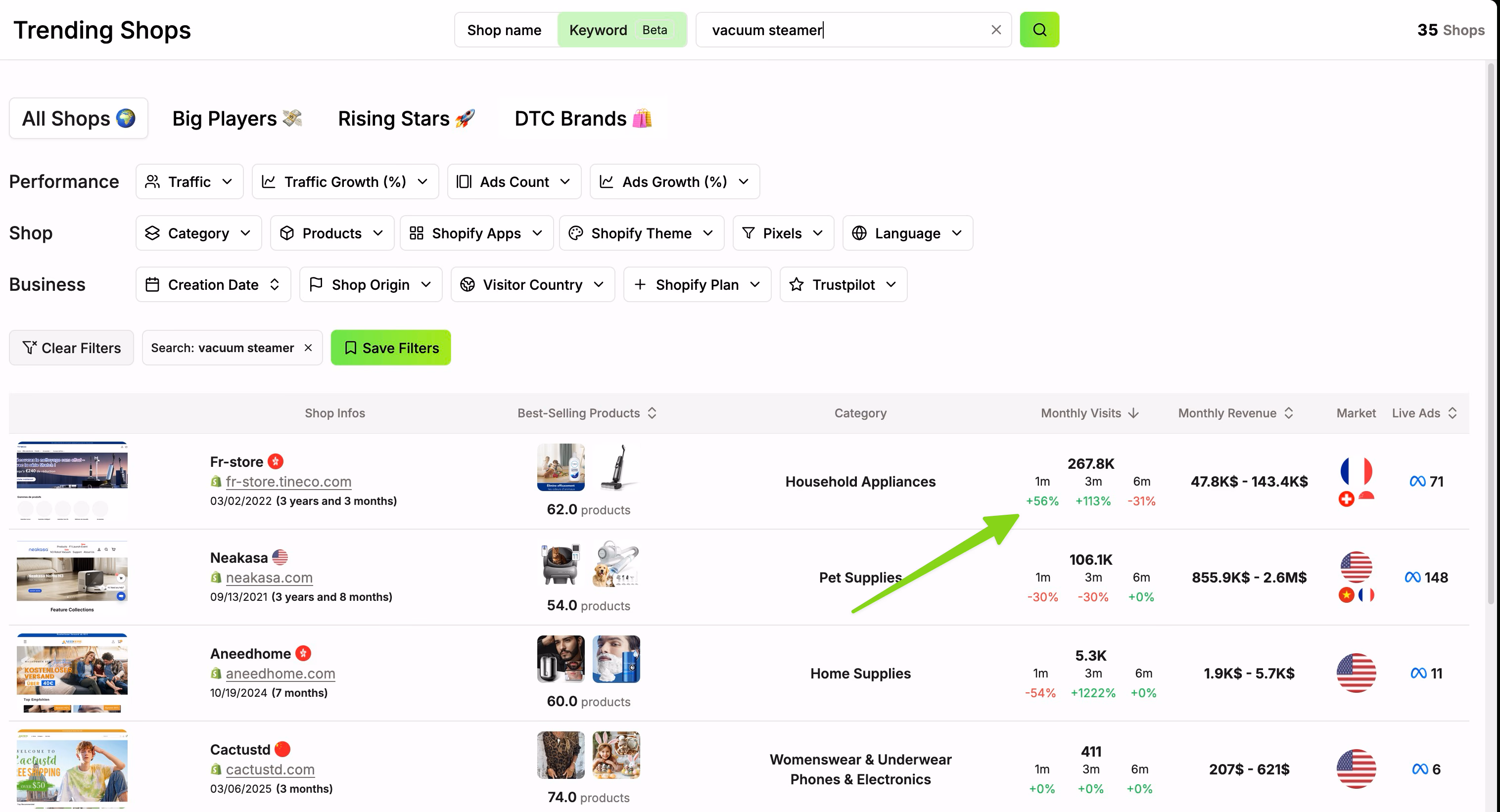Click Aneedhome's first best-selling product image
The height and width of the screenshot is (812, 1500).
coord(561,659)
